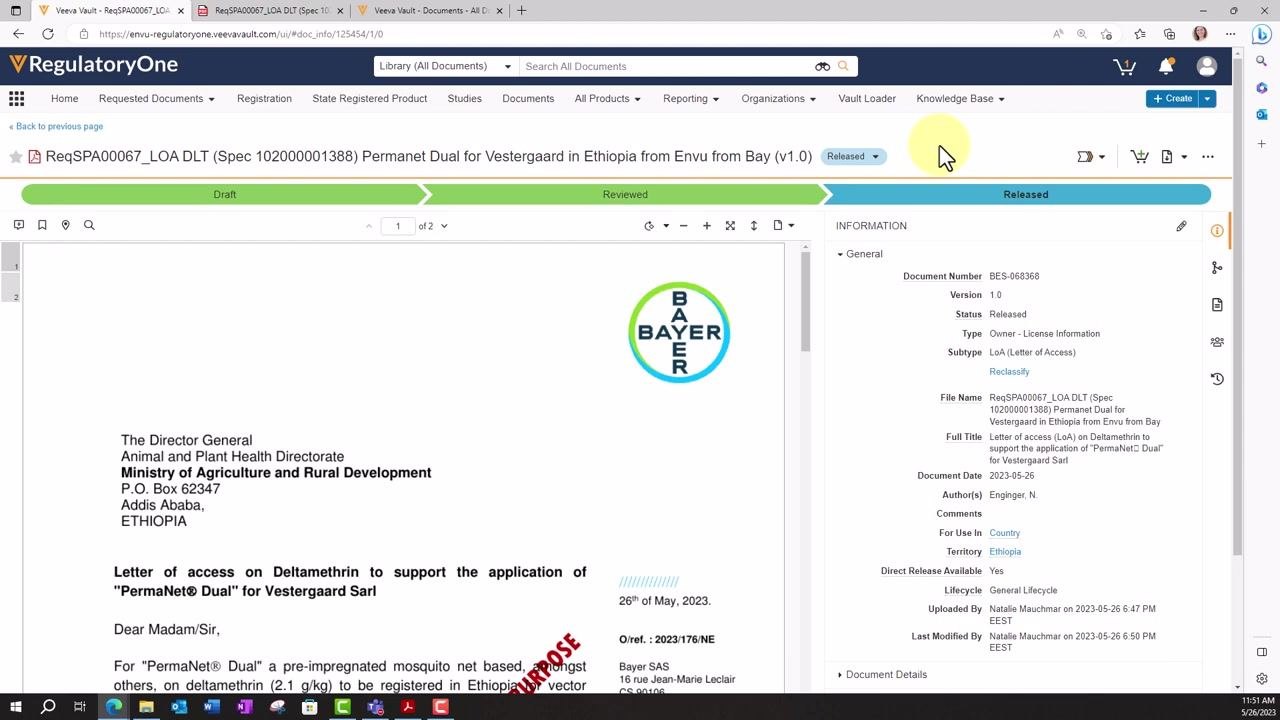Image resolution: width=1280 pixels, height=720 pixels.
Task: Click the Search All Documents field
Action: click(x=666, y=66)
